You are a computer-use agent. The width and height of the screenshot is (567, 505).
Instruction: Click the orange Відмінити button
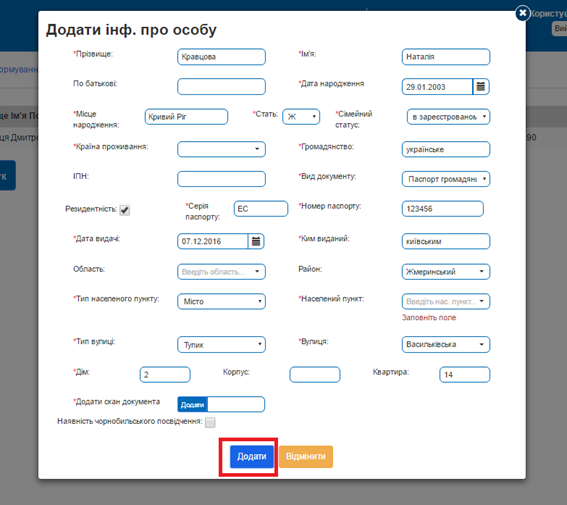(x=306, y=457)
